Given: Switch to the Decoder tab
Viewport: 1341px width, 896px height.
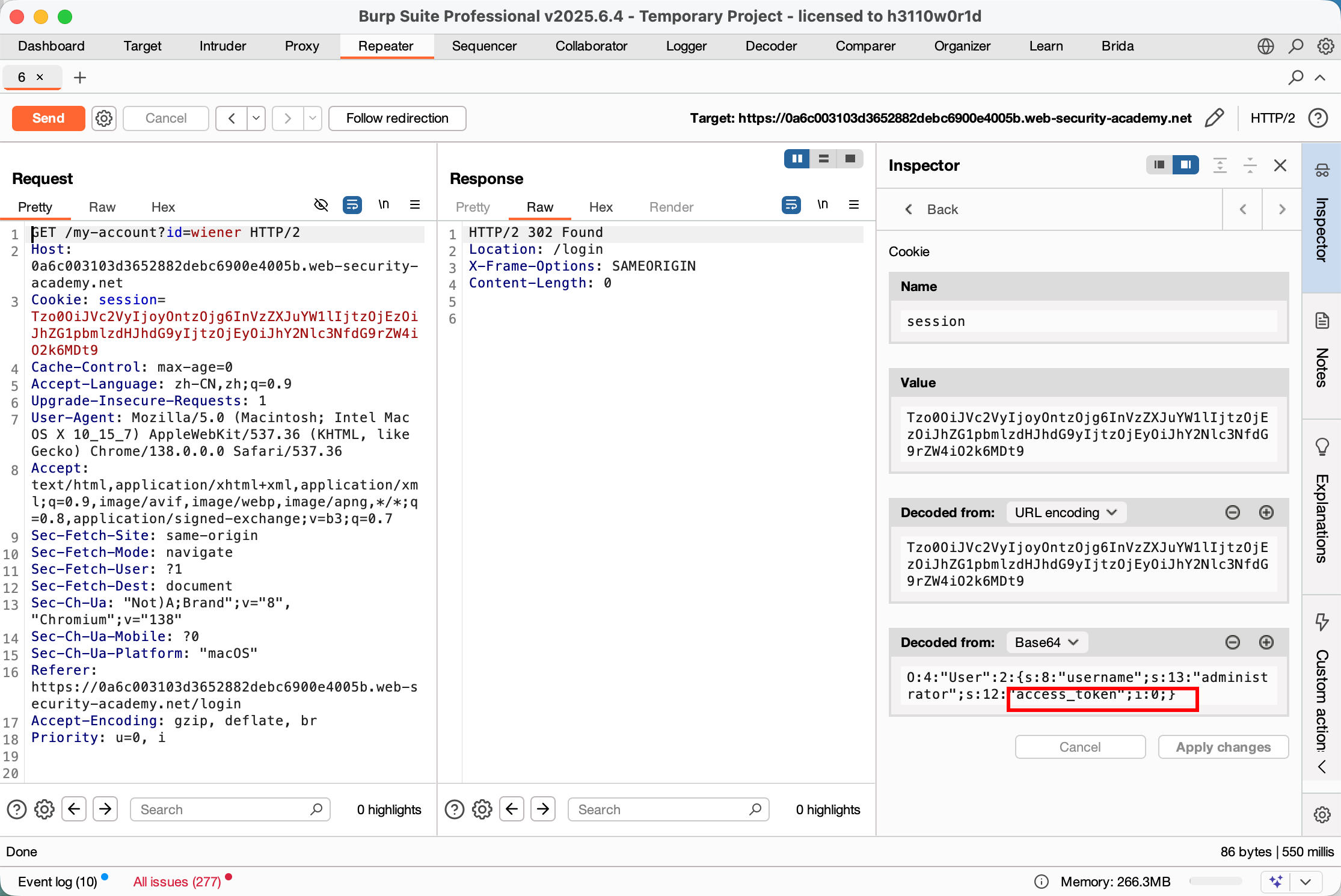Looking at the screenshot, I should click(x=770, y=46).
